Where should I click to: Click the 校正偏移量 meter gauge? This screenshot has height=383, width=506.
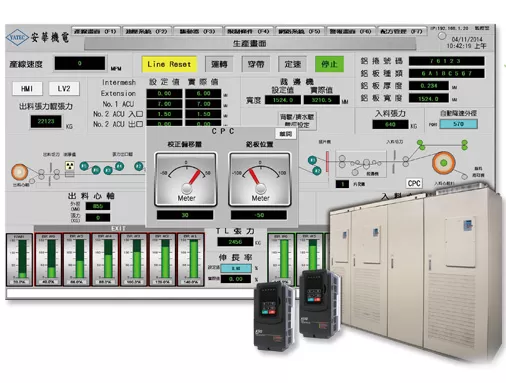tap(186, 179)
